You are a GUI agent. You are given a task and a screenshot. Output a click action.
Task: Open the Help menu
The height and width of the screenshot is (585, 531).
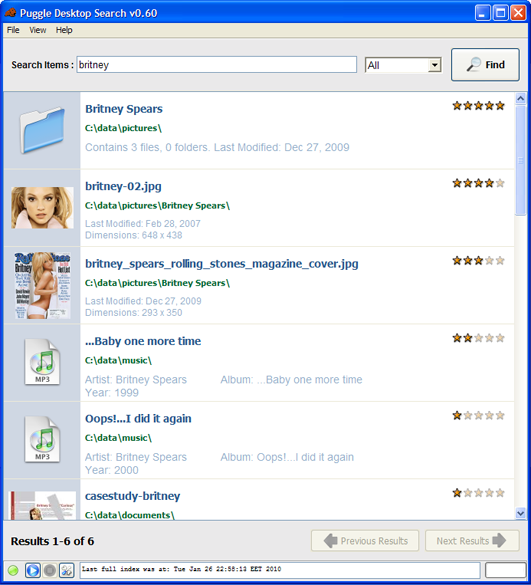coord(64,30)
